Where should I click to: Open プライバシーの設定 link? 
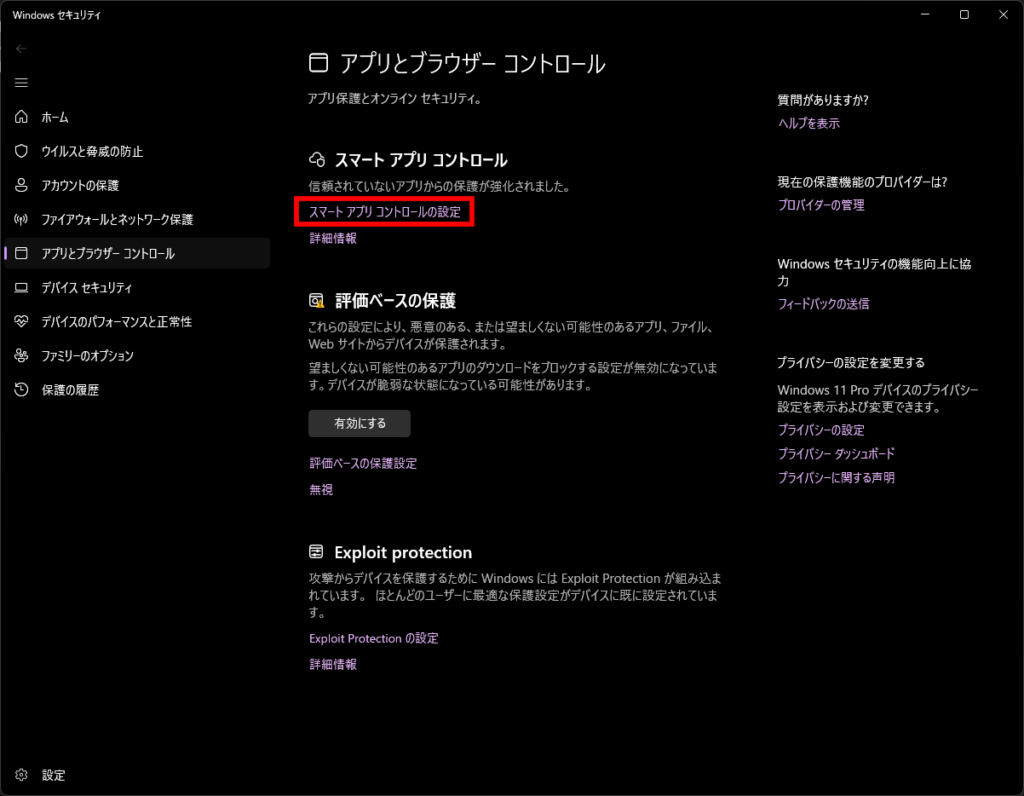[x=821, y=430]
